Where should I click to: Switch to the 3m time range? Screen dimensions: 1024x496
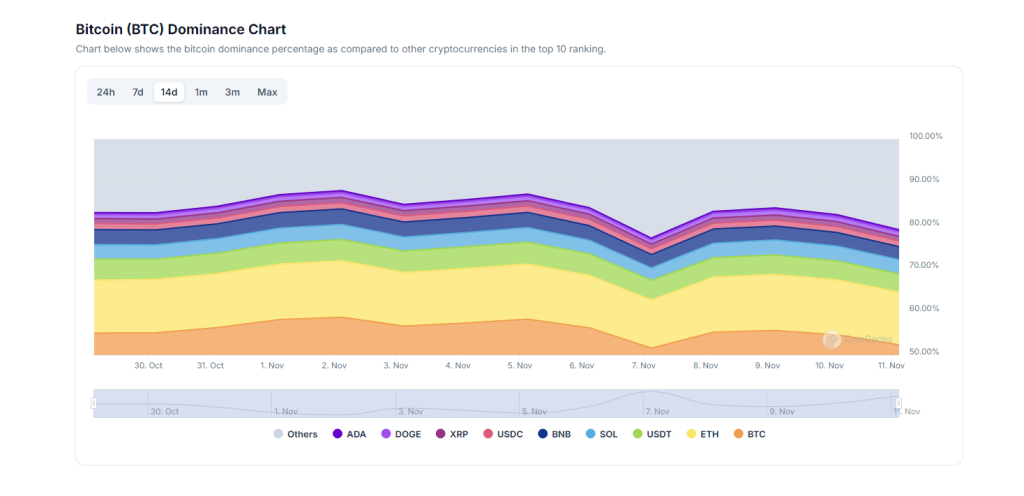click(232, 92)
